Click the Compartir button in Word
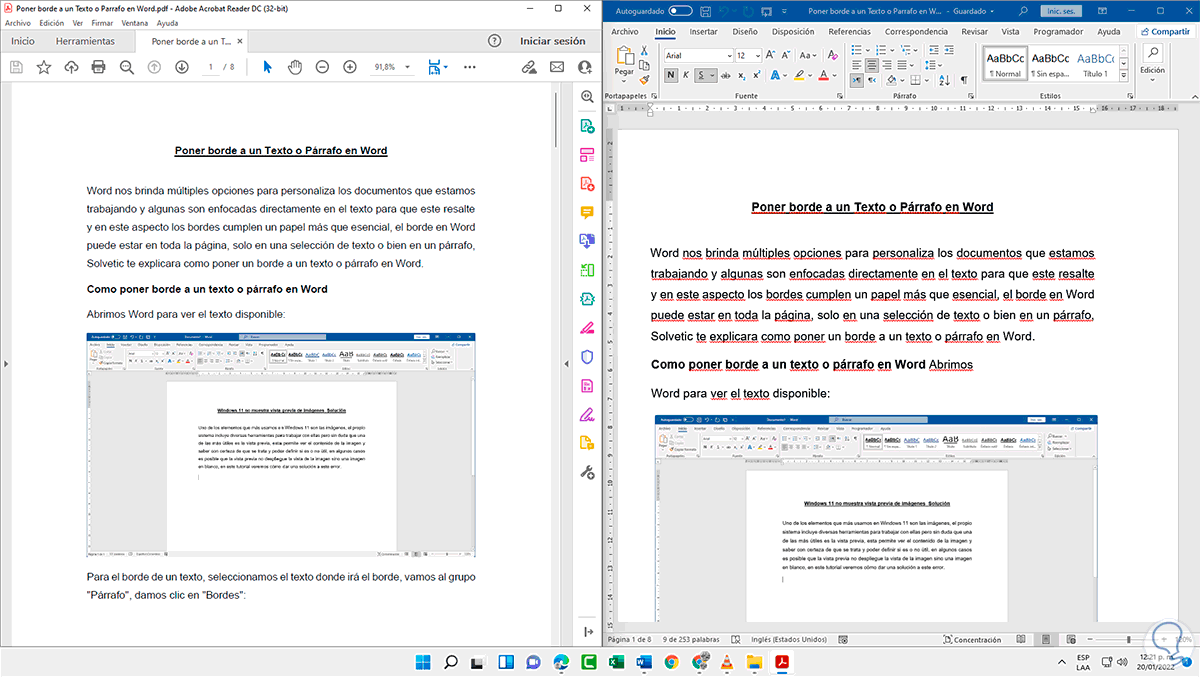Viewport: 1200px width, 677px height. click(x=1165, y=31)
